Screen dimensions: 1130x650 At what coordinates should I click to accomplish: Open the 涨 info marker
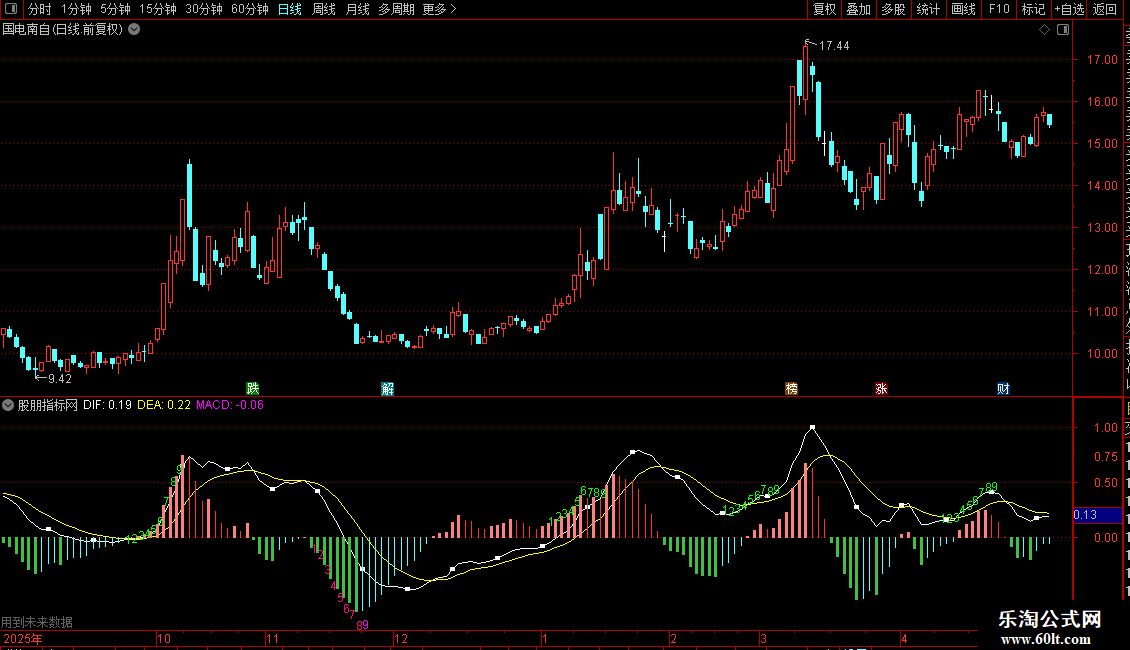pyautogui.click(x=881, y=388)
